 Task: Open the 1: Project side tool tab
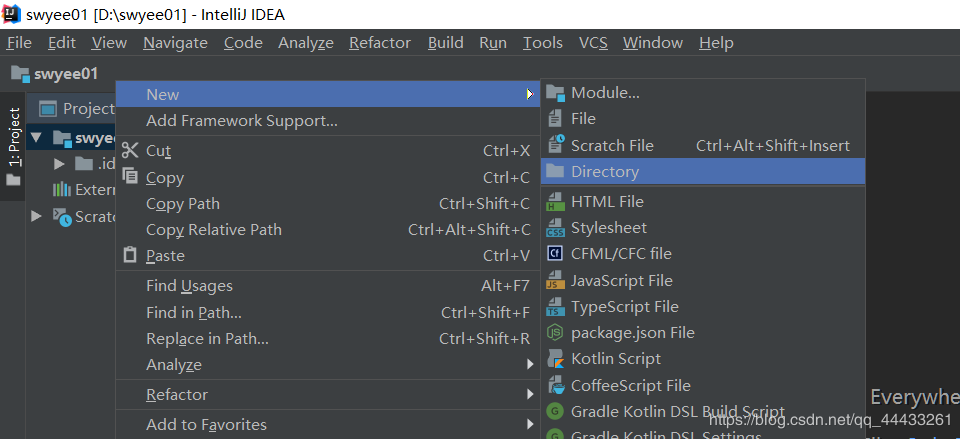pyautogui.click(x=13, y=138)
